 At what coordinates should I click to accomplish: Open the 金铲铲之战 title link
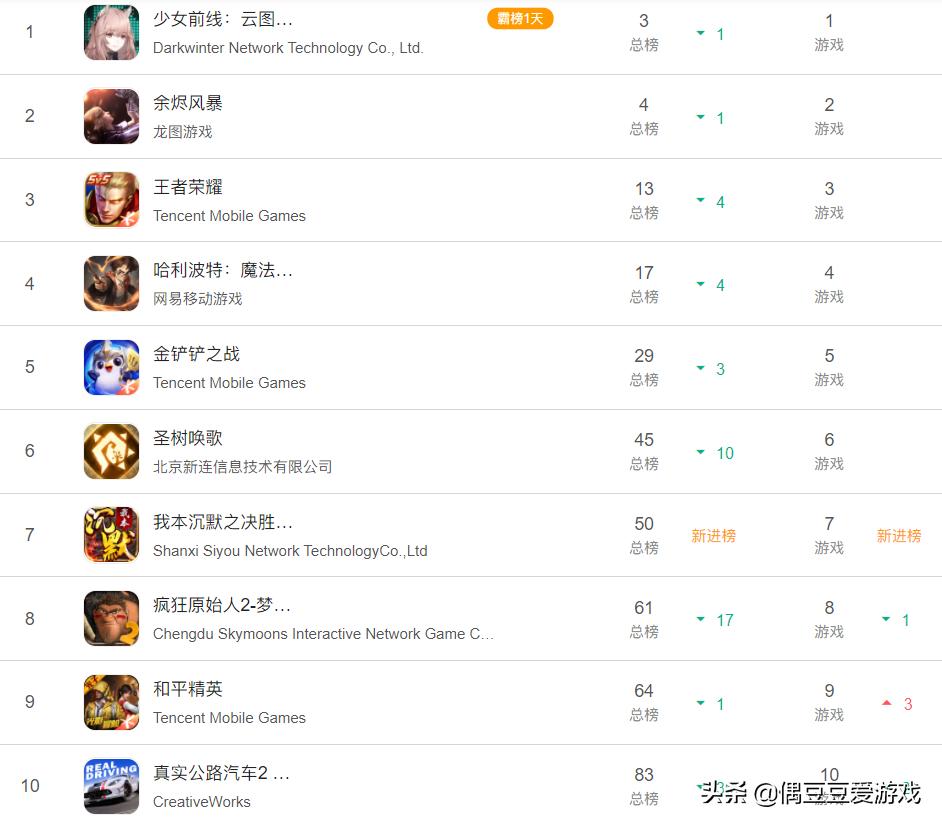point(196,354)
